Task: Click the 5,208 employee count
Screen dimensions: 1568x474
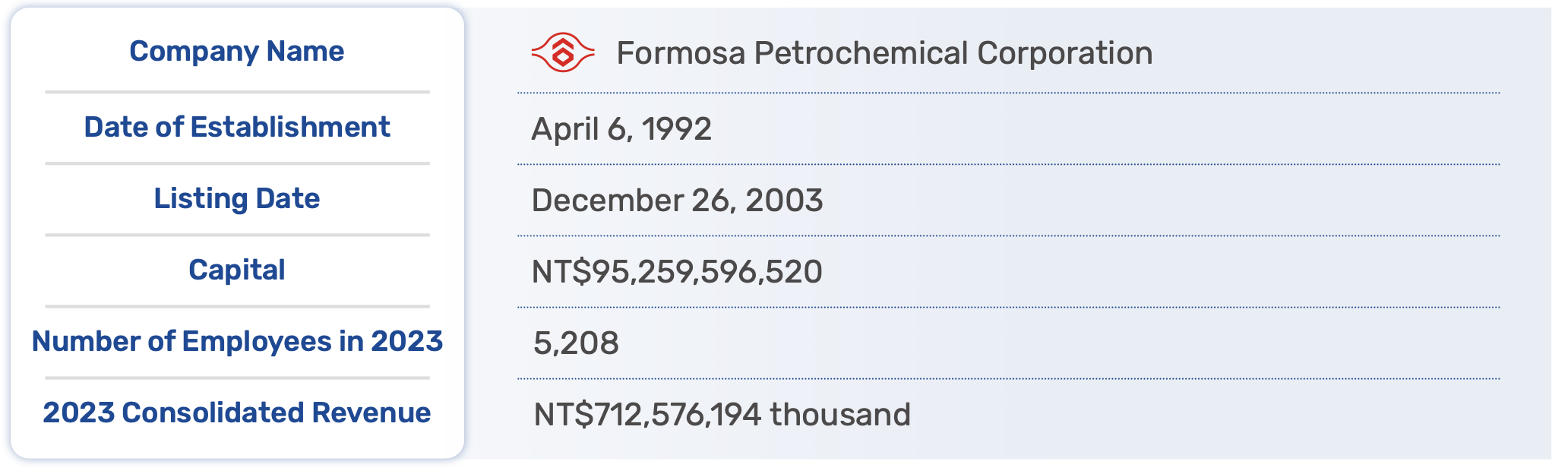Action: [576, 343]
